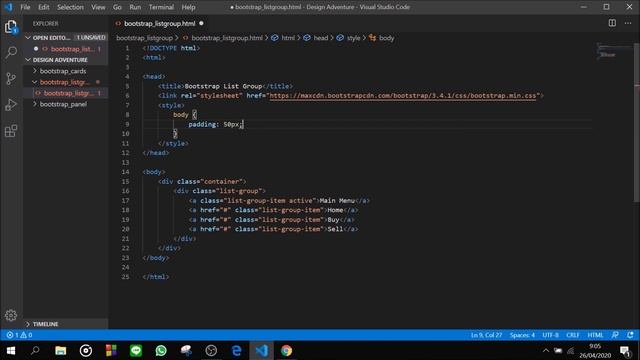Open Windows Action Center notifications

(x=624, y=351)
